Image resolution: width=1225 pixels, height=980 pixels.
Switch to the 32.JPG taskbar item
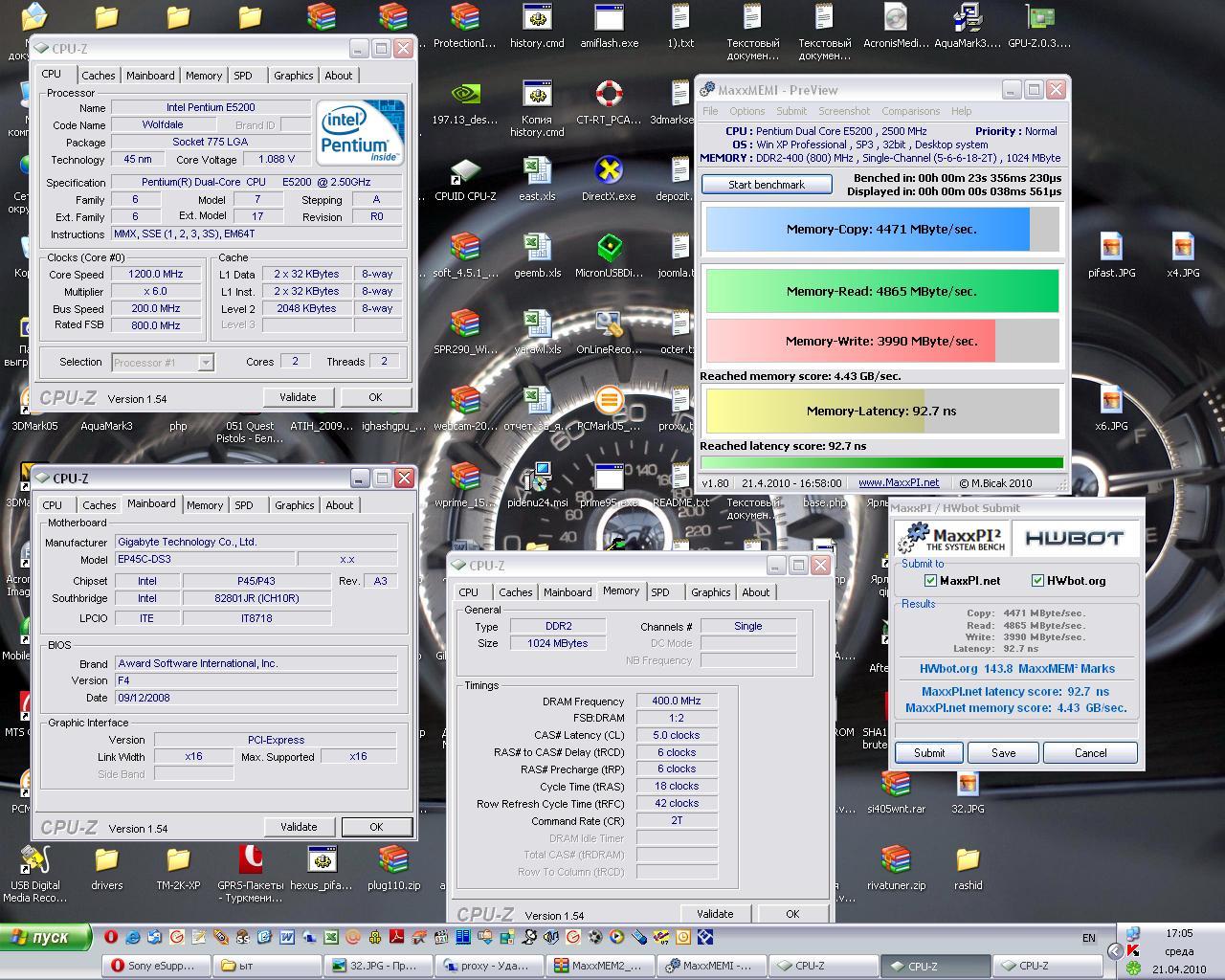[x=379, y=966]
